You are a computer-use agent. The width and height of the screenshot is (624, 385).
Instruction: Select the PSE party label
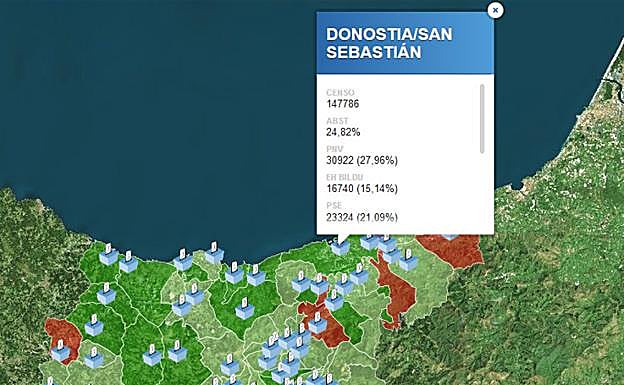[x=334, y=205]
